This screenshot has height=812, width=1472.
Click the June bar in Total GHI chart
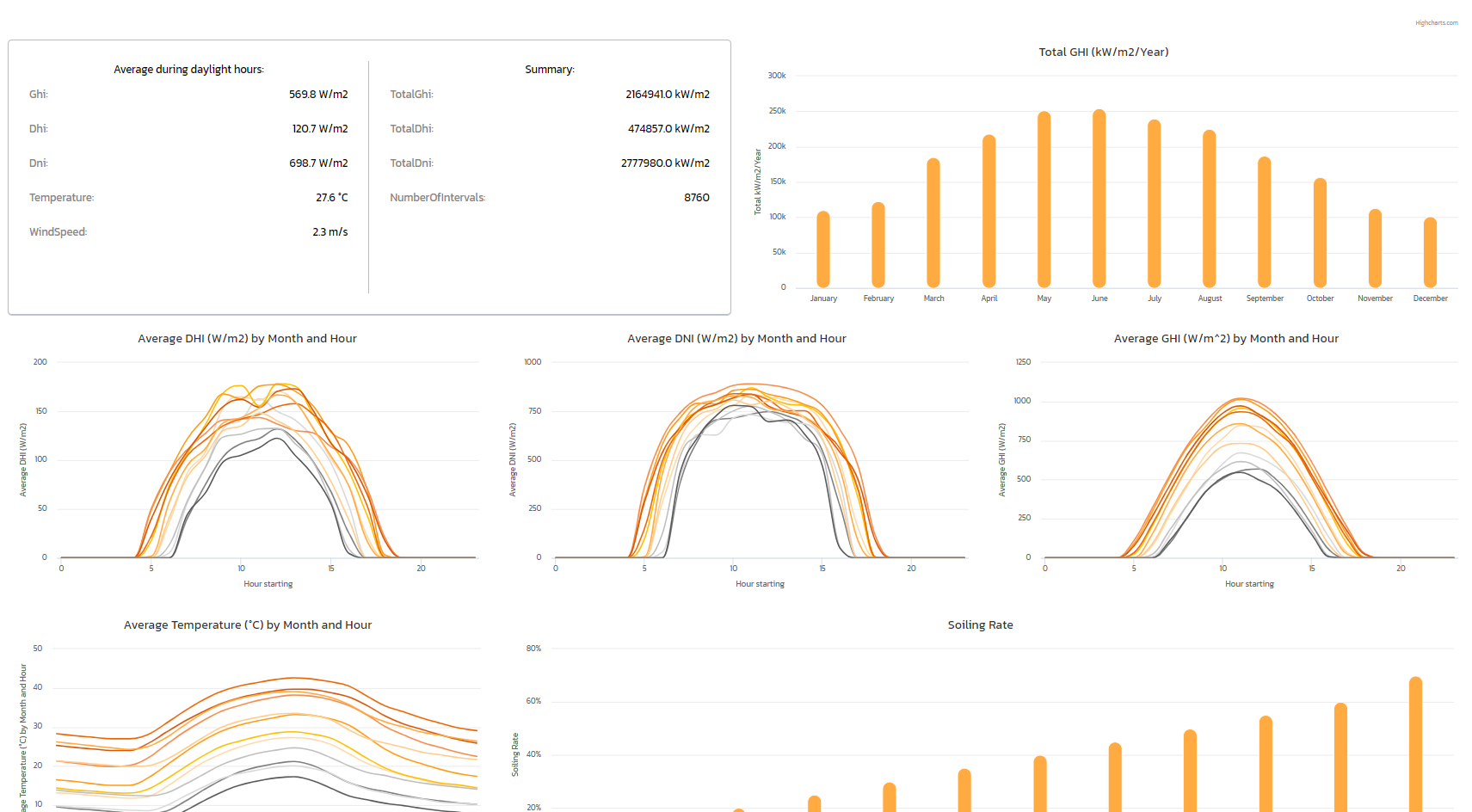[1099, 199]
